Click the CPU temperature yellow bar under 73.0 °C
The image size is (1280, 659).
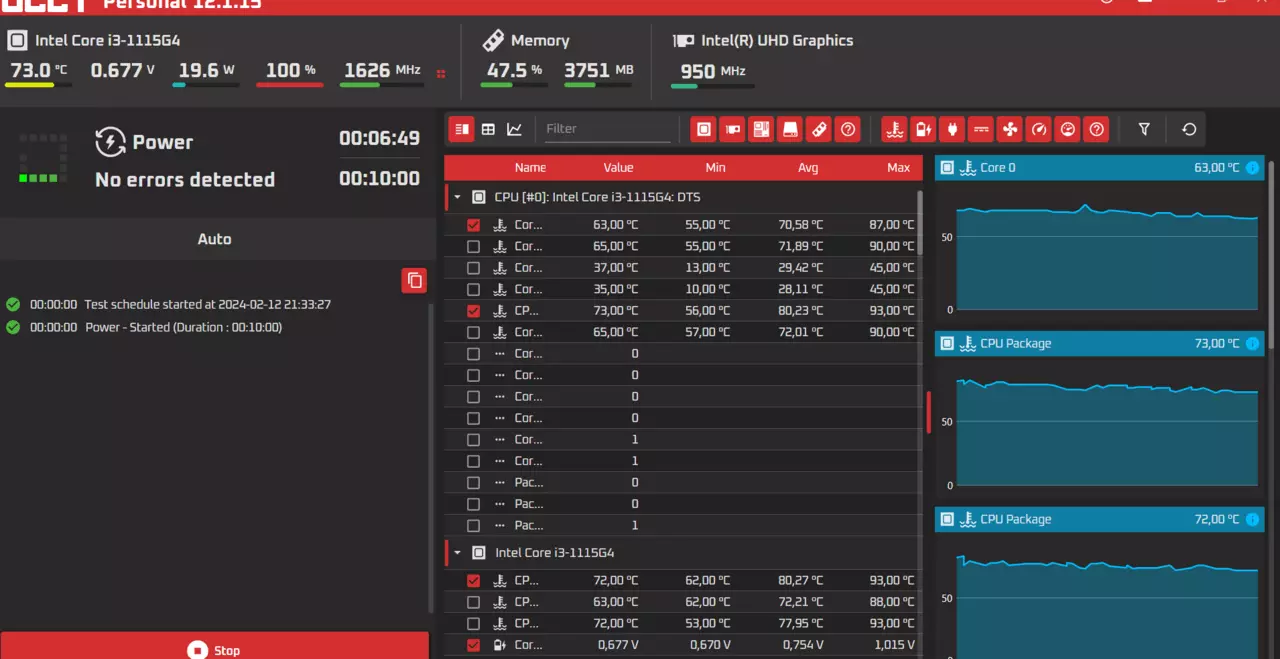[37, 85]
